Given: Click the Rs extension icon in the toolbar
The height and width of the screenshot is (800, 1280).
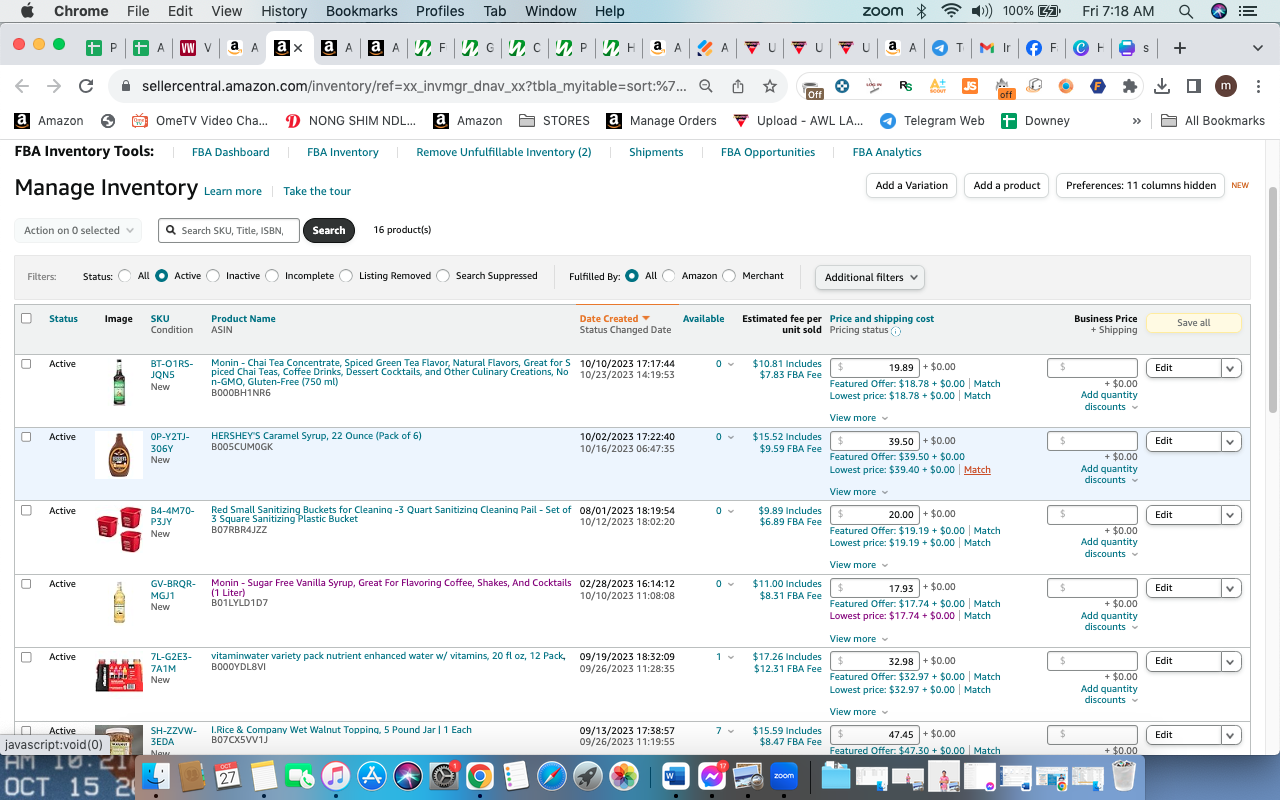Looking at the screenshot, I should 906,86.
